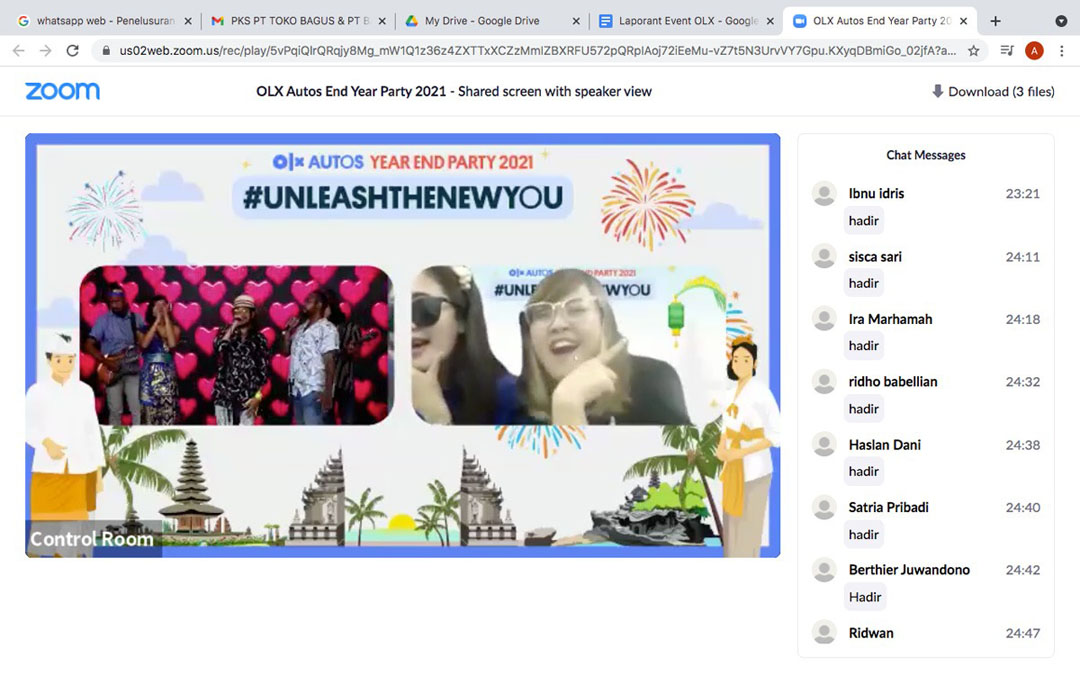Image resolution: width=1080 pixels, height=675 pixels.
Task: Open the media control icon in toolbar
Action: coord(1007,50)
